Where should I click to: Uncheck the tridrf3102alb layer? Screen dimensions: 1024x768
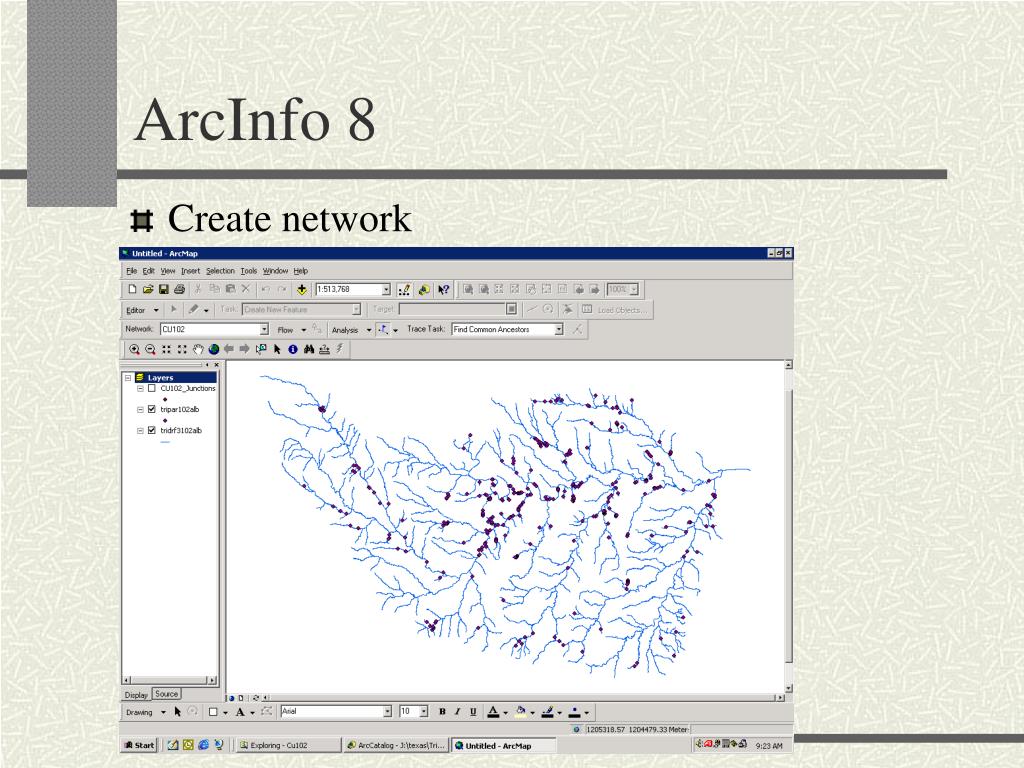click(x=152, y=430)
